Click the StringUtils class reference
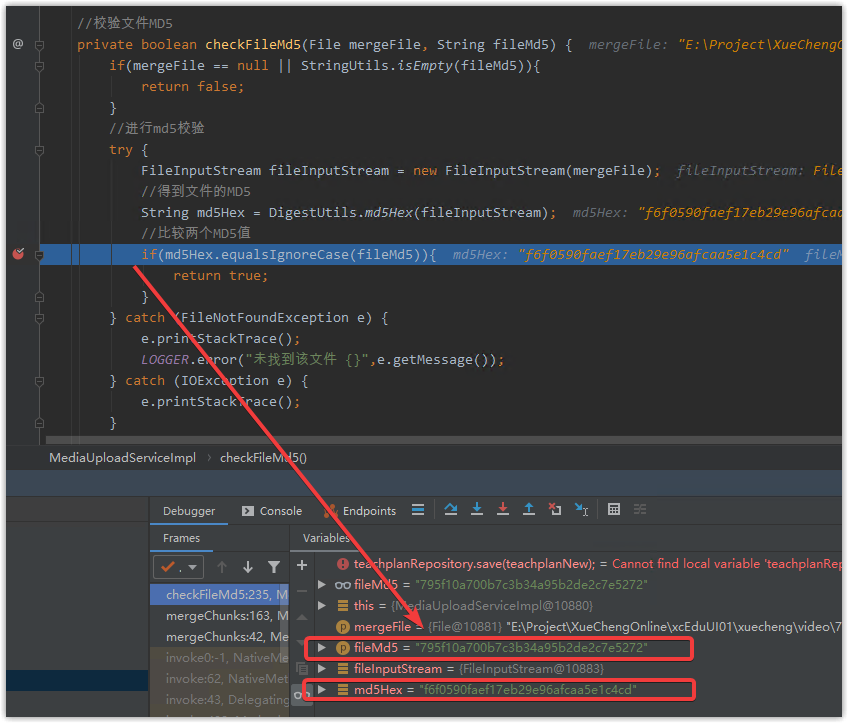This screenshot has width=848, height=723. click(344, 66)
